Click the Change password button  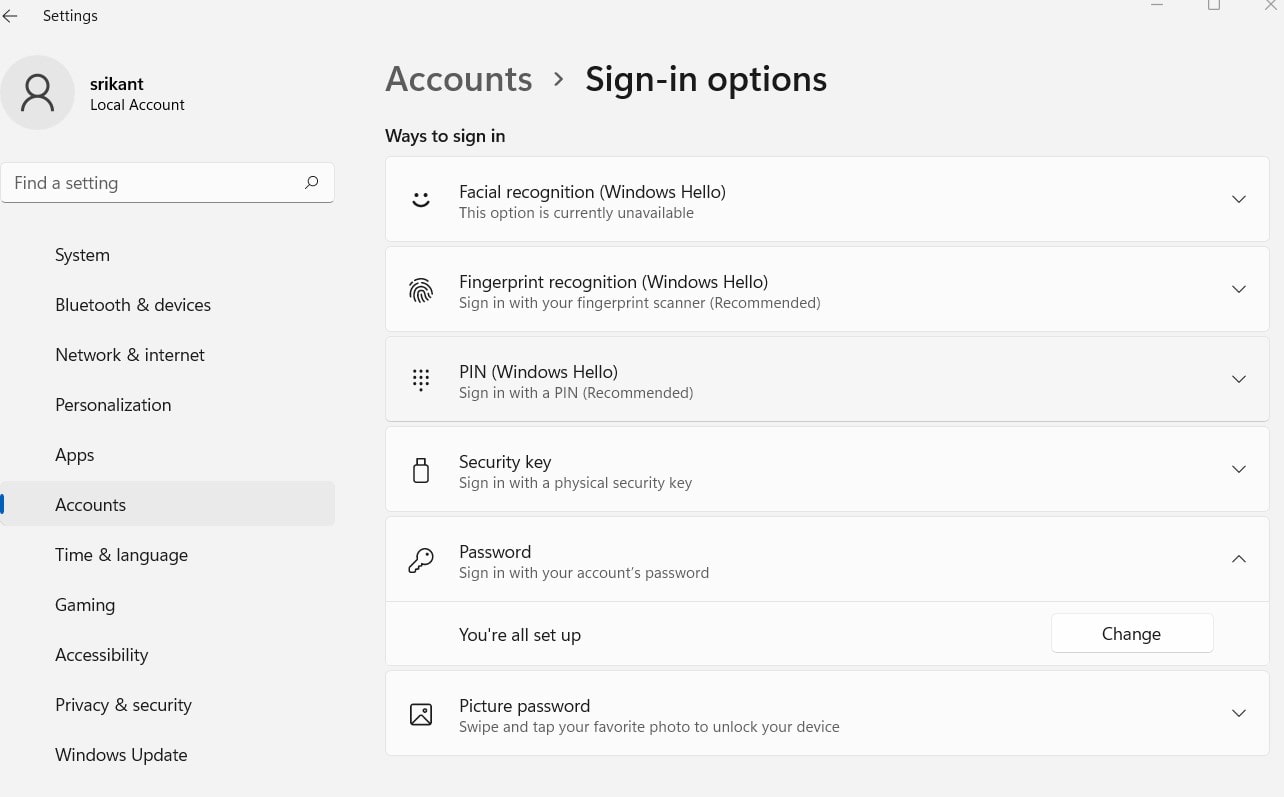(x=1132, y=634)
